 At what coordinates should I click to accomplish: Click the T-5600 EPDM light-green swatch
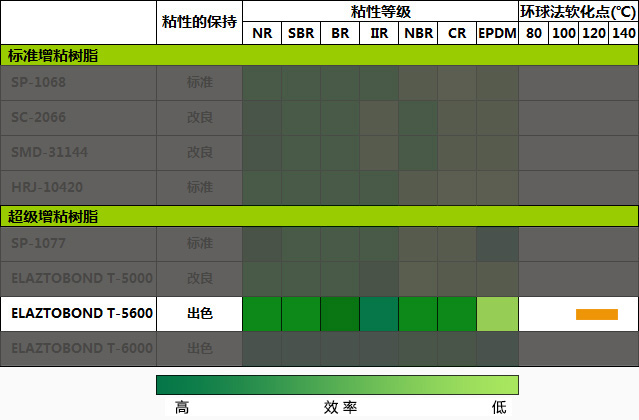[497, 314]
